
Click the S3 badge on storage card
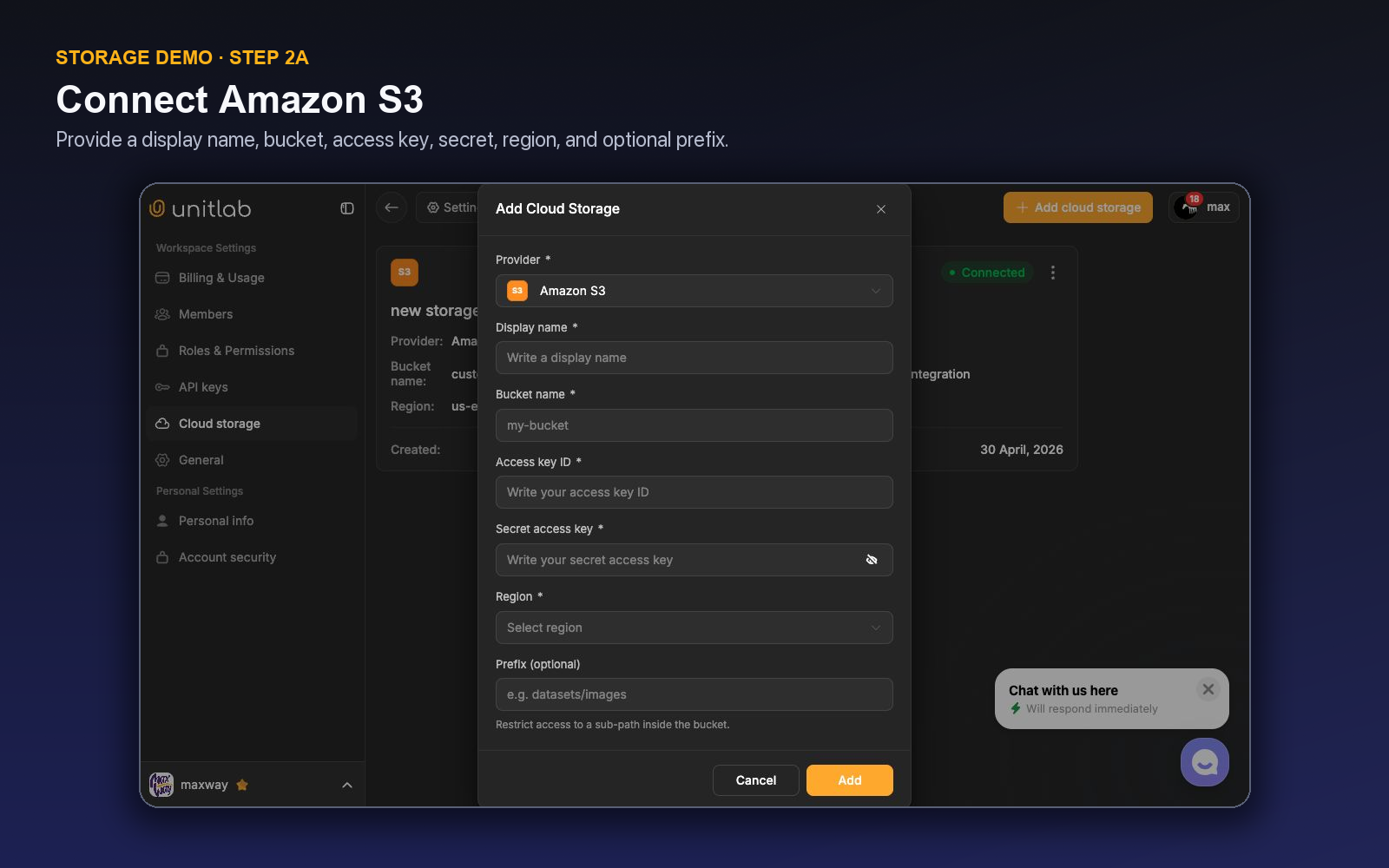(405, 273)
